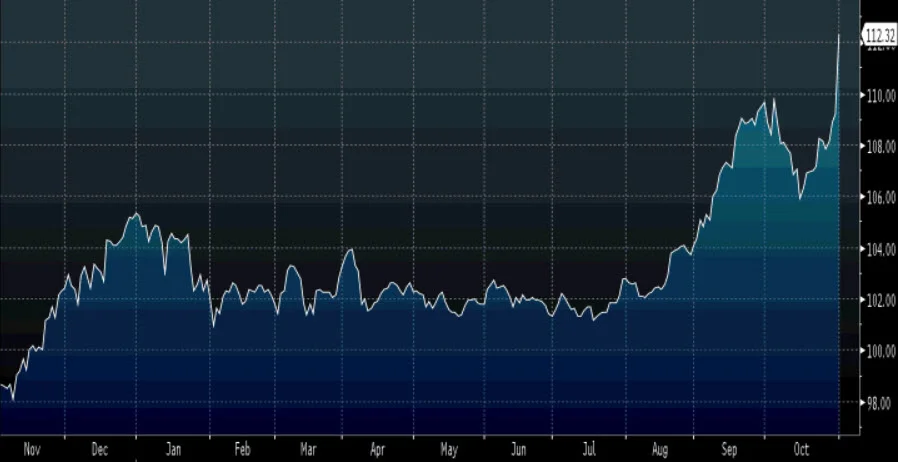Click the Jul month label
This screenshot has width=898, height=462.
[589, 450]
